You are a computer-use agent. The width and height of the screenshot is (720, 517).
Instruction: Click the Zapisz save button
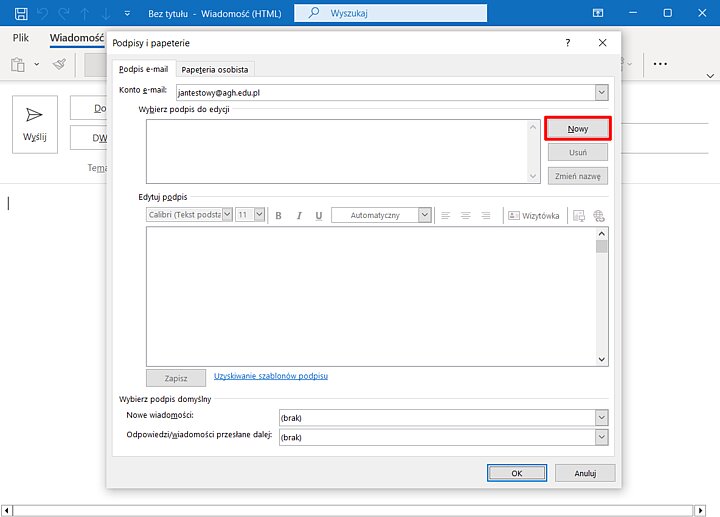[x=176, y=378]
